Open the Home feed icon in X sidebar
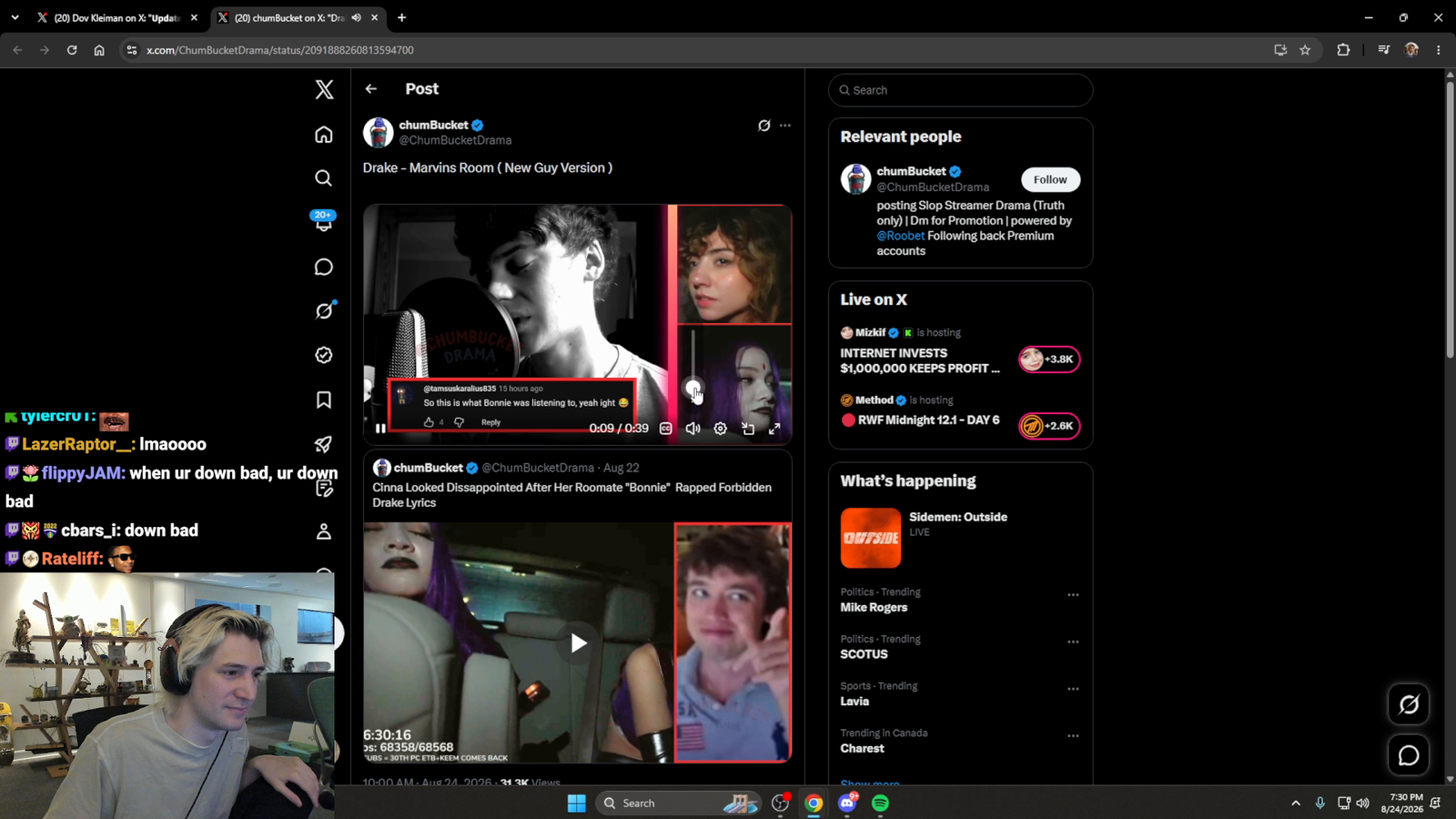 coord(324,135)
